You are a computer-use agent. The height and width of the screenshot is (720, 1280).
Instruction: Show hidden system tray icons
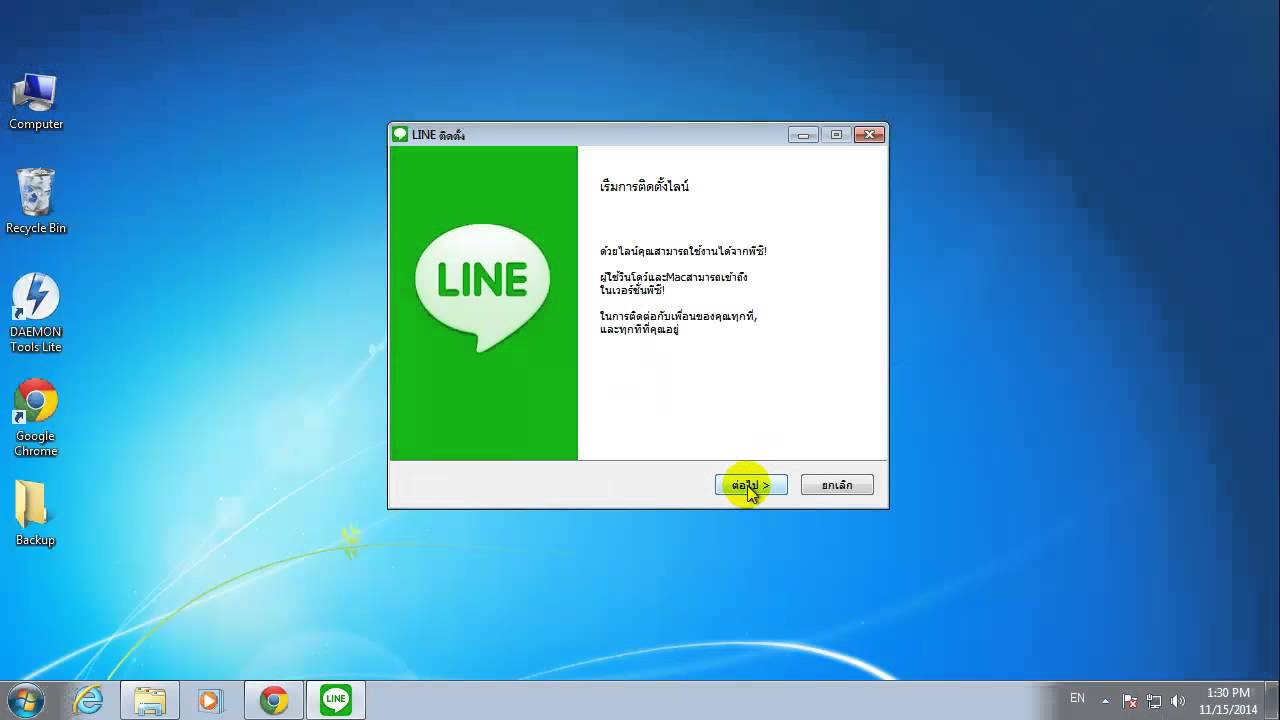click(1105, 700)
